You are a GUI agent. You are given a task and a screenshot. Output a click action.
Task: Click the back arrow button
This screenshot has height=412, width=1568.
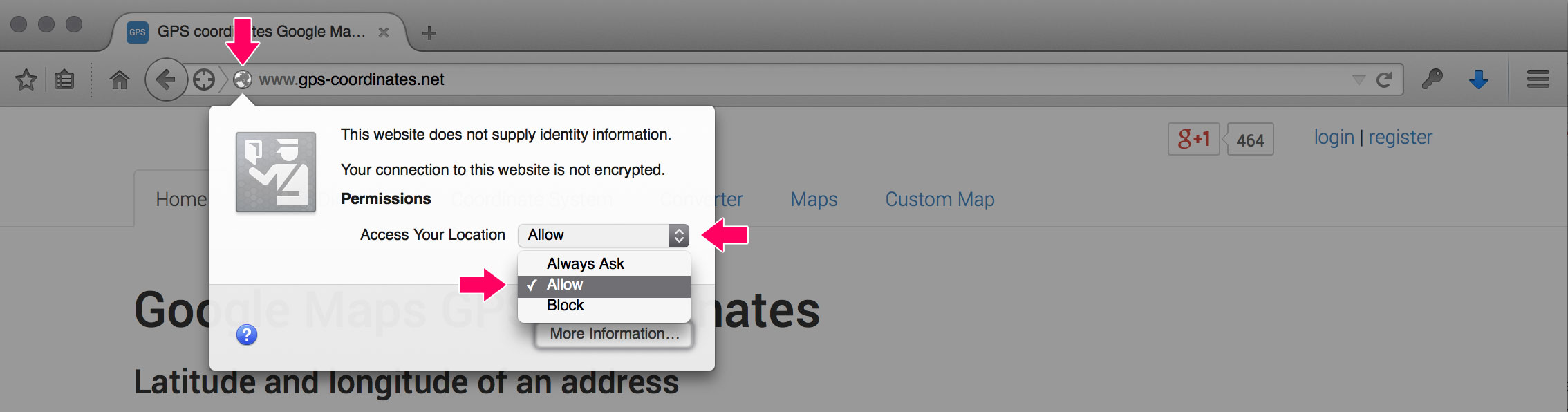click(166, 79)
